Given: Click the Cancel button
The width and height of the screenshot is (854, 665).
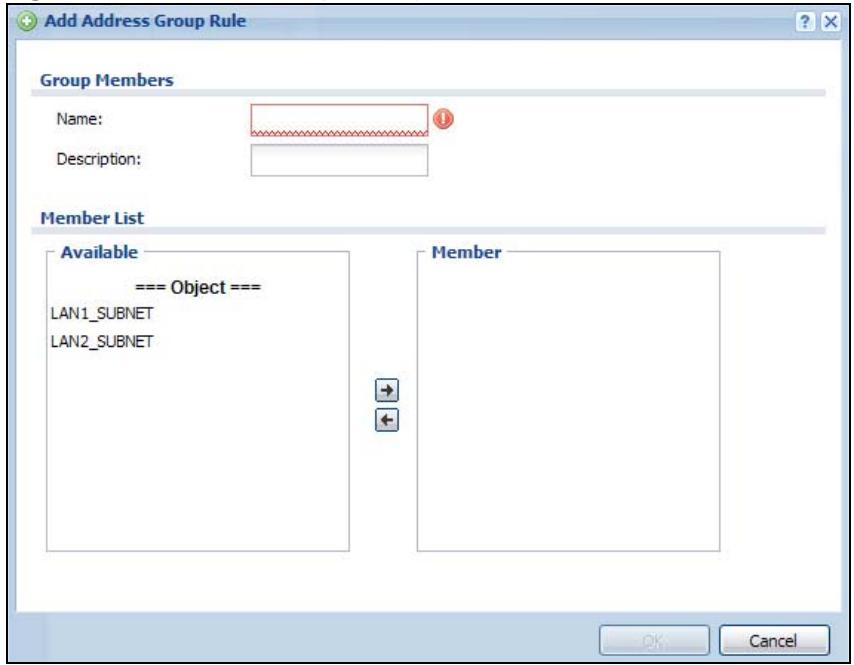Looking at the screenshot, I should coord(774,640).
